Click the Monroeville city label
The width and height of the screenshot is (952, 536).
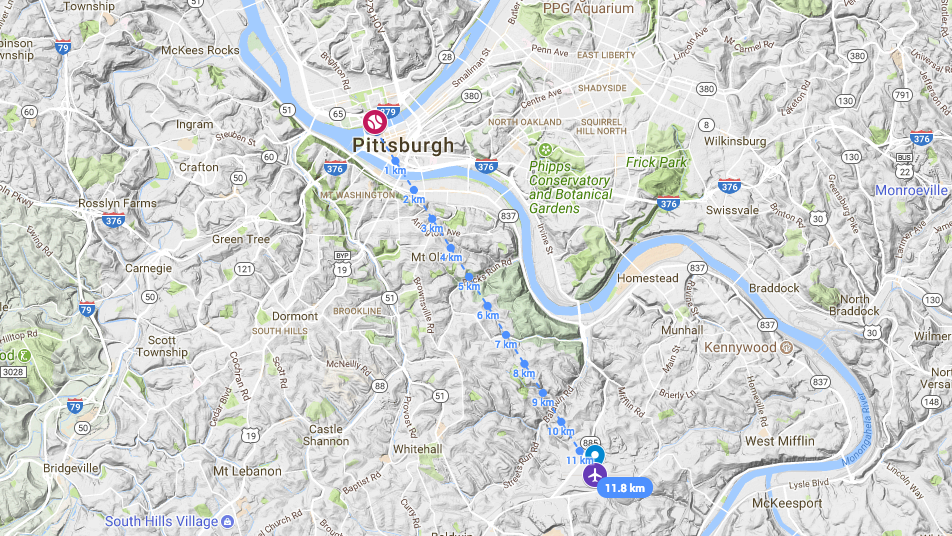click(911, 191)
